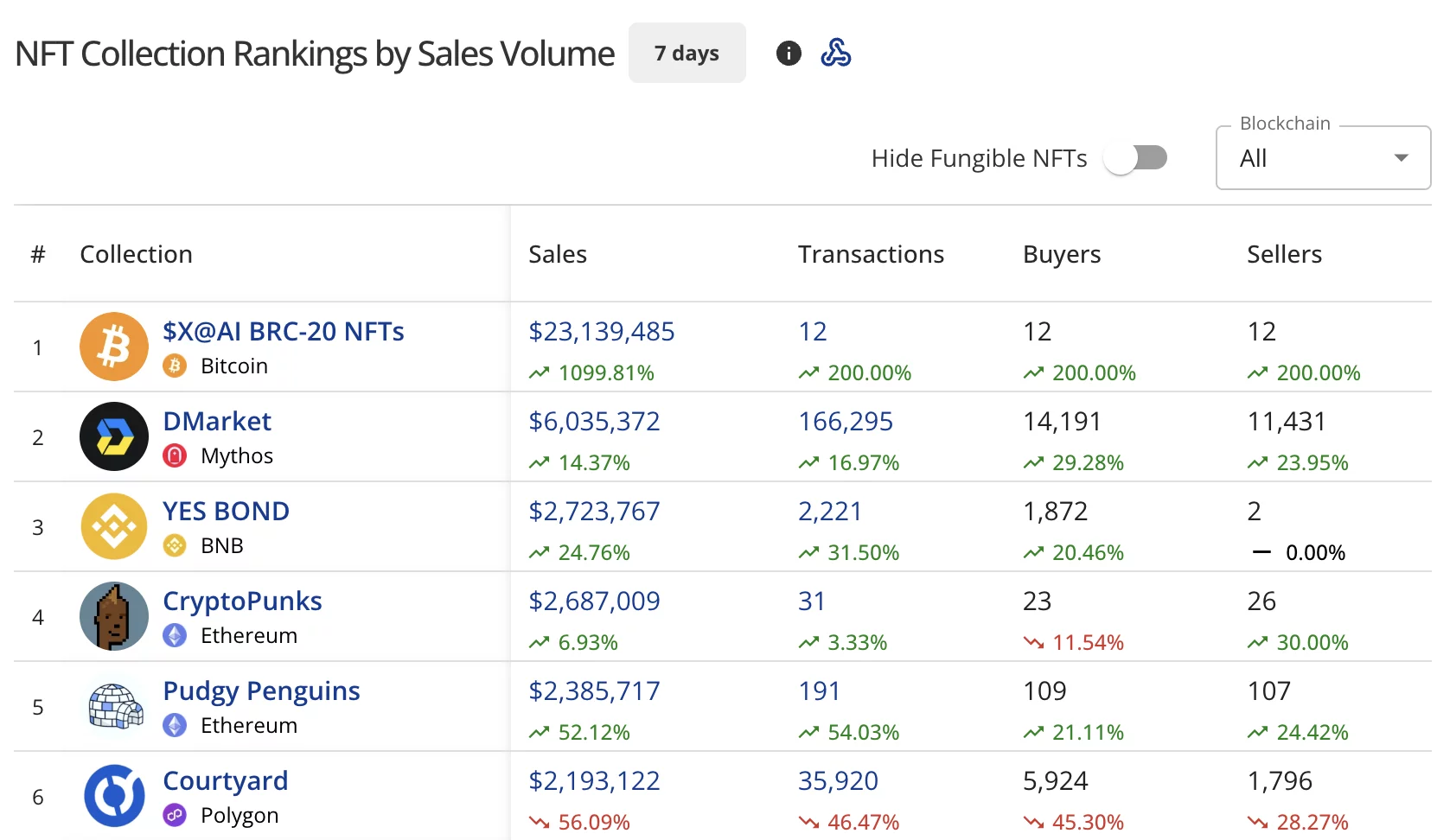This screenshot has width=1437, height=840.
Task: Toggle the Hide Fungible NFTs switch
Action: (1136, 158)
